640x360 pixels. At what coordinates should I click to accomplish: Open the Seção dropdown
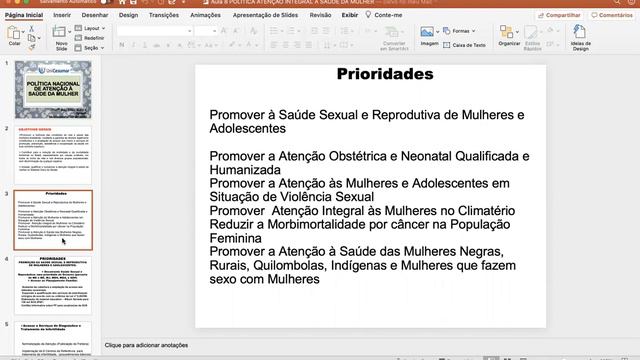[x=90, y=48]
